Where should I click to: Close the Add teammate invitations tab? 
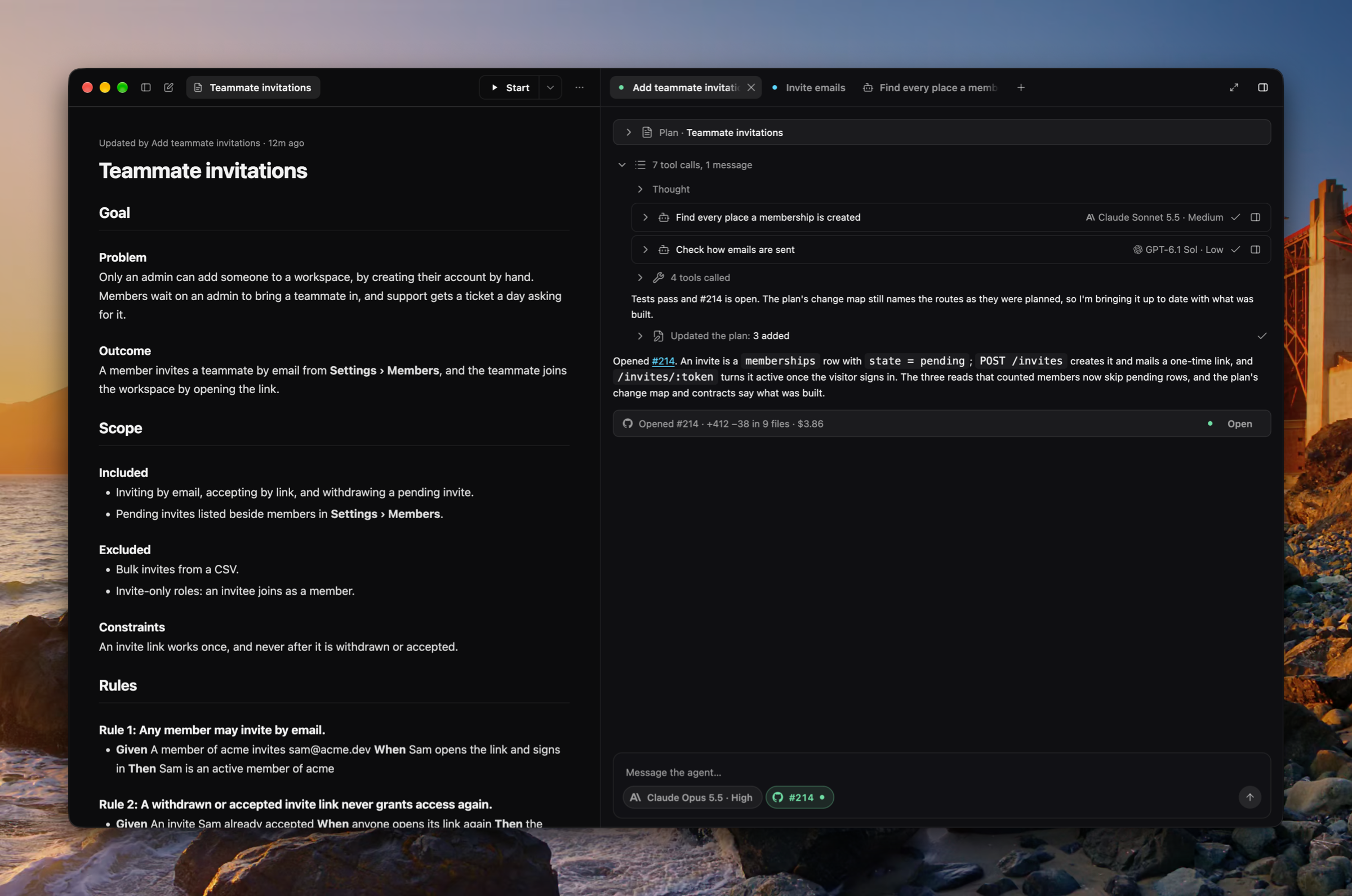[751, 87]
